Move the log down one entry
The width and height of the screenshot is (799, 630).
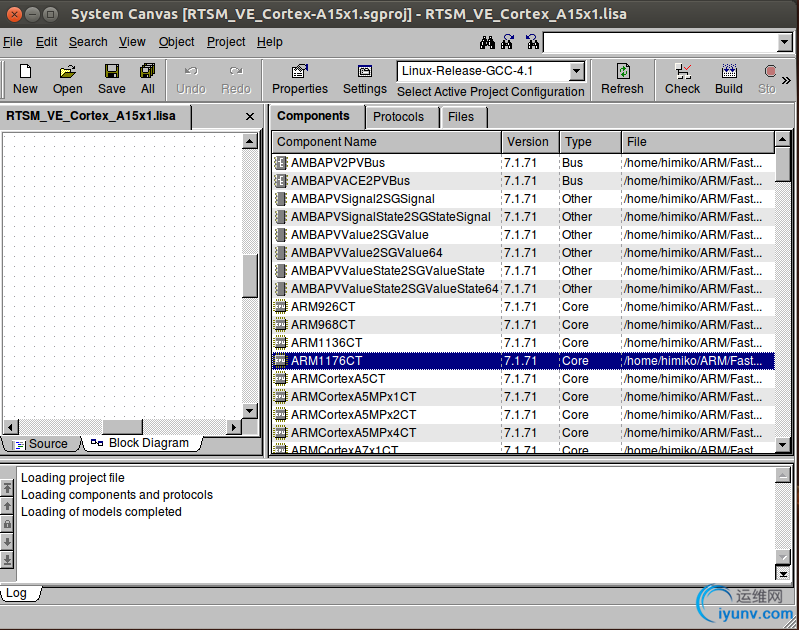7,542
